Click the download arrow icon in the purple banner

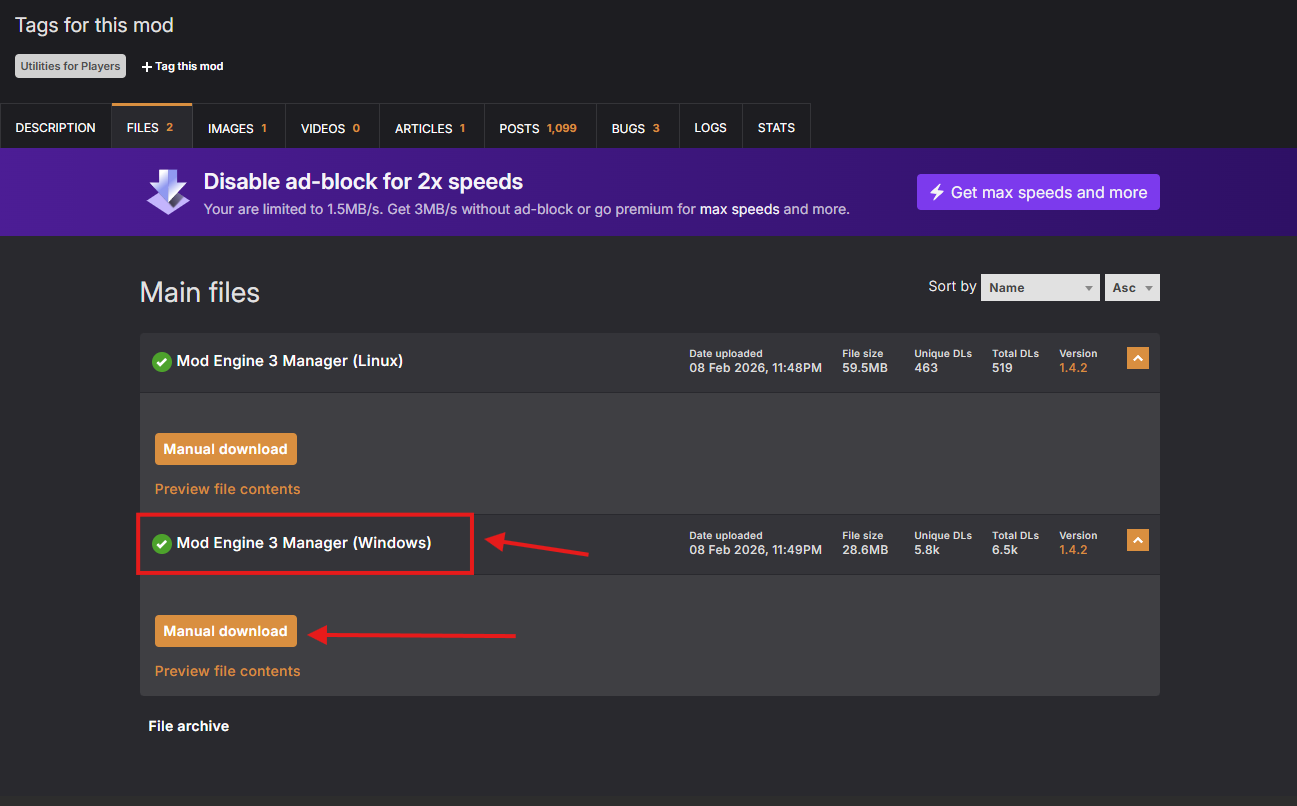[167, 192]
